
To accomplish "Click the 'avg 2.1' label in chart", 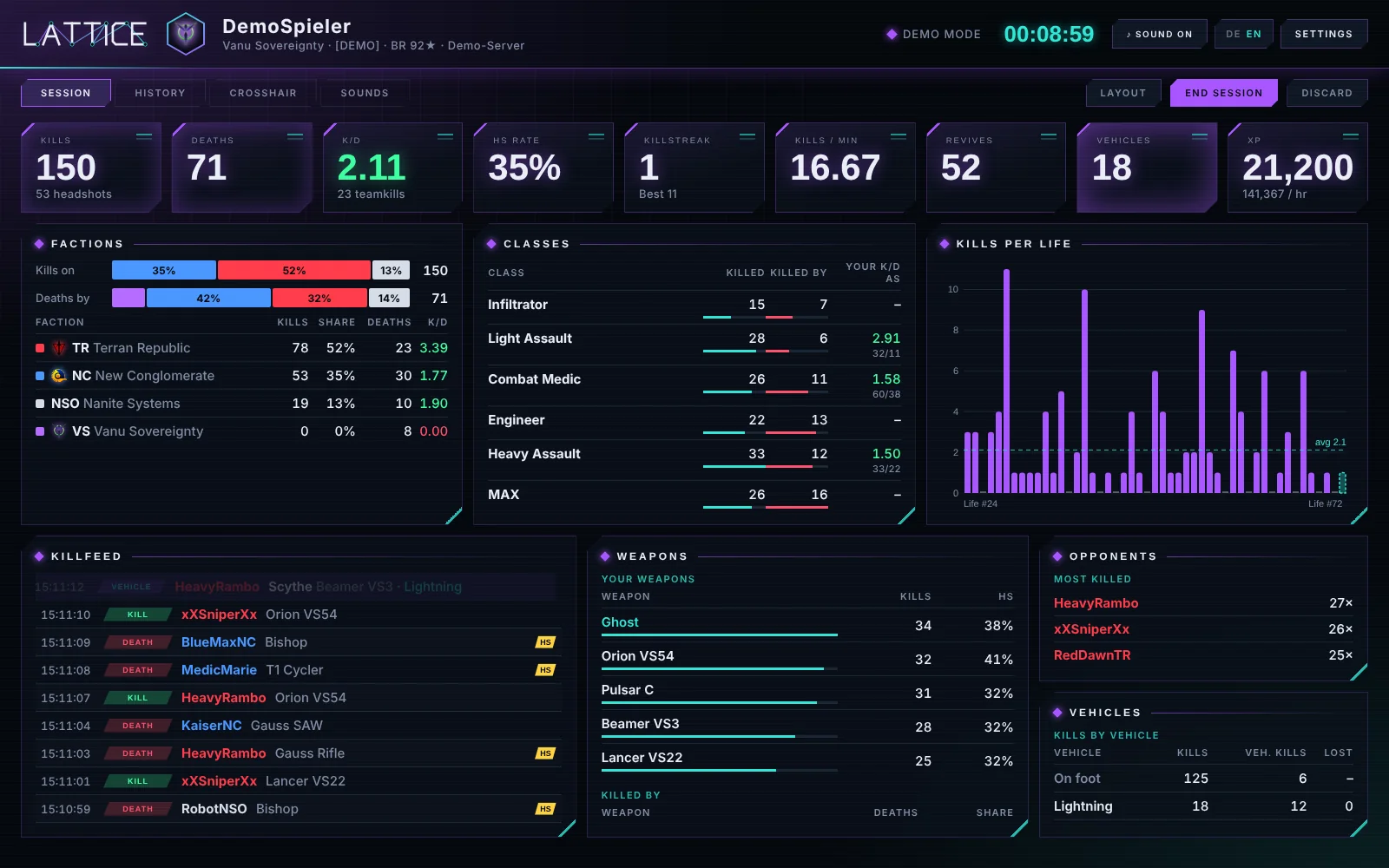I will click(x=1330, y=443).
